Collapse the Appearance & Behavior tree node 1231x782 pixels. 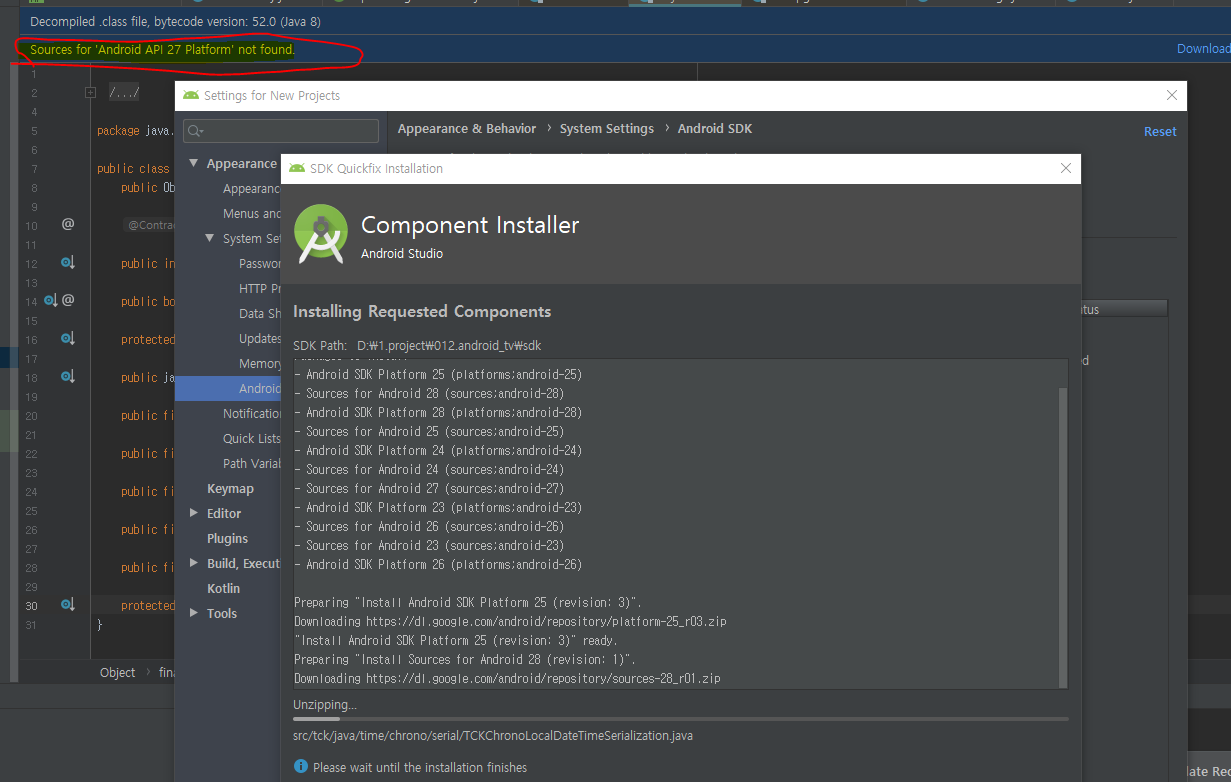194,164
